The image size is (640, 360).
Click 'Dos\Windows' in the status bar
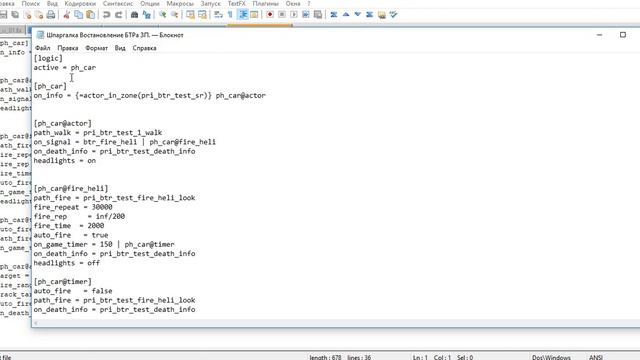coord(551,357)
